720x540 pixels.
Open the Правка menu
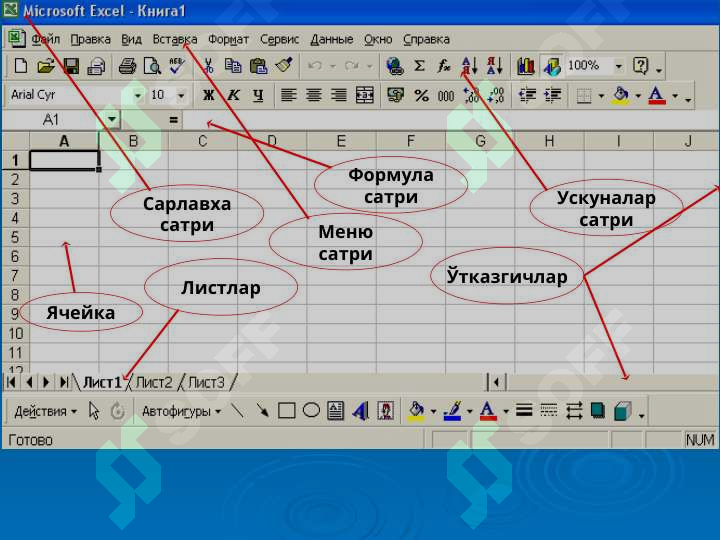(90, 39)
